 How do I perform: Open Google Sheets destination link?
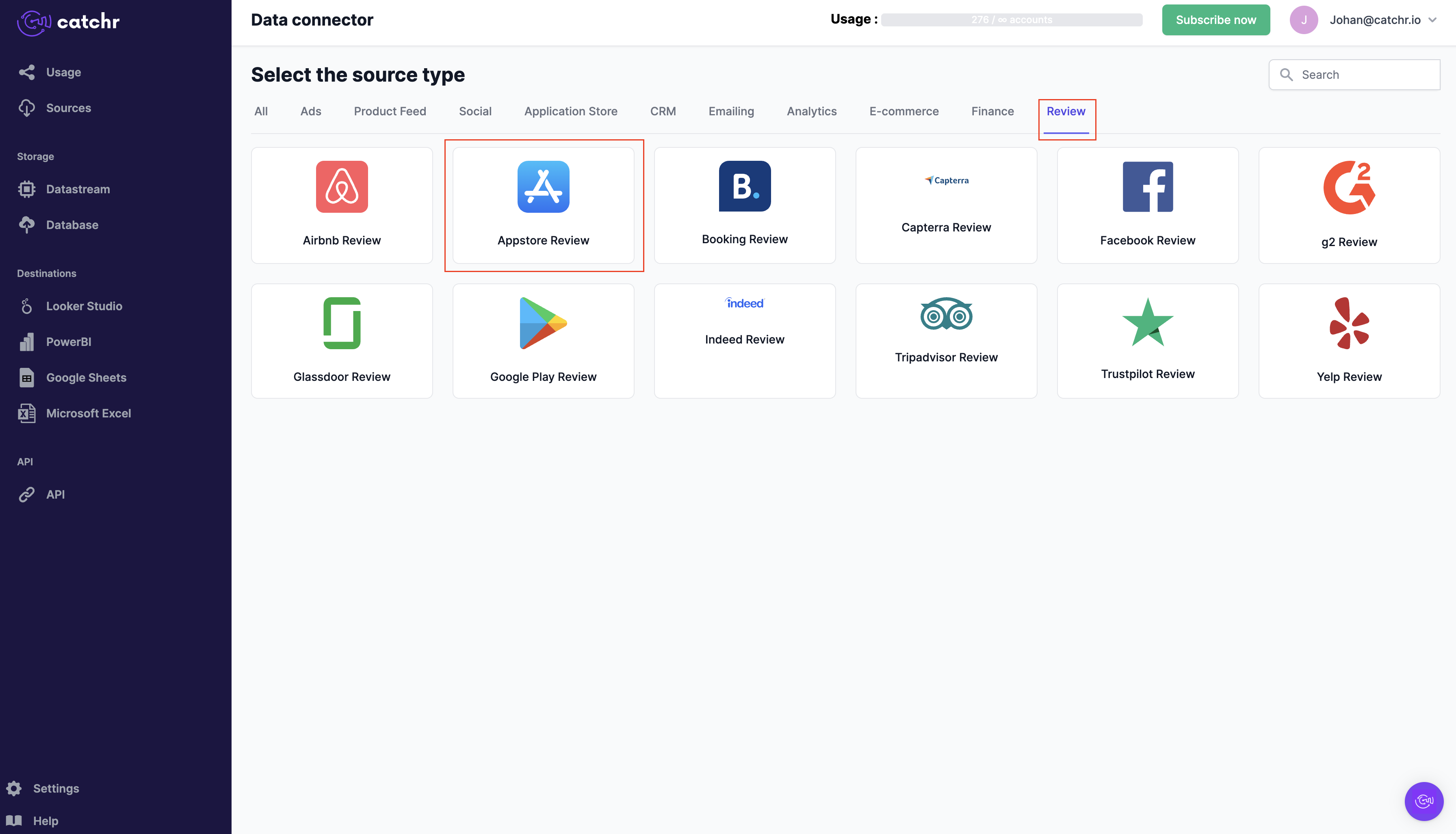pos(87,378)
